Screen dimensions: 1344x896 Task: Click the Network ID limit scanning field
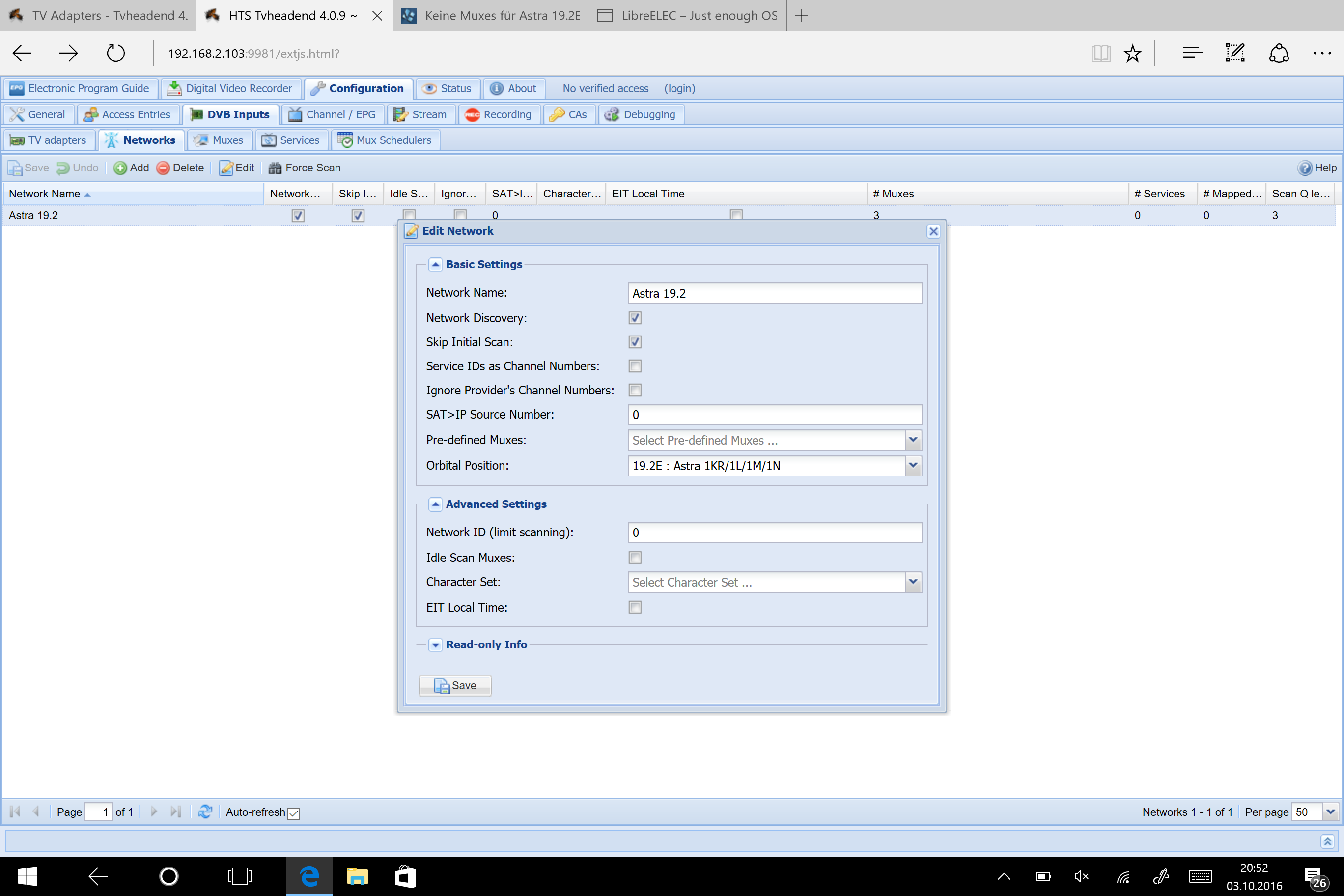(774, 532)
